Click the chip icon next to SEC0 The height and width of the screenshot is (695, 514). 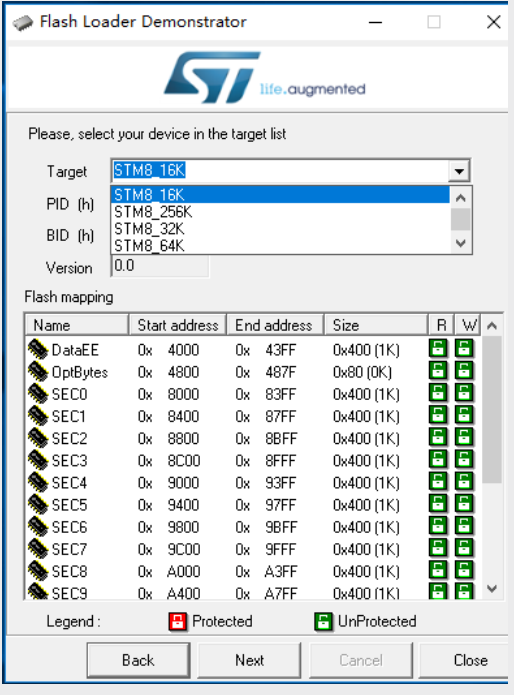coord(38,394)
